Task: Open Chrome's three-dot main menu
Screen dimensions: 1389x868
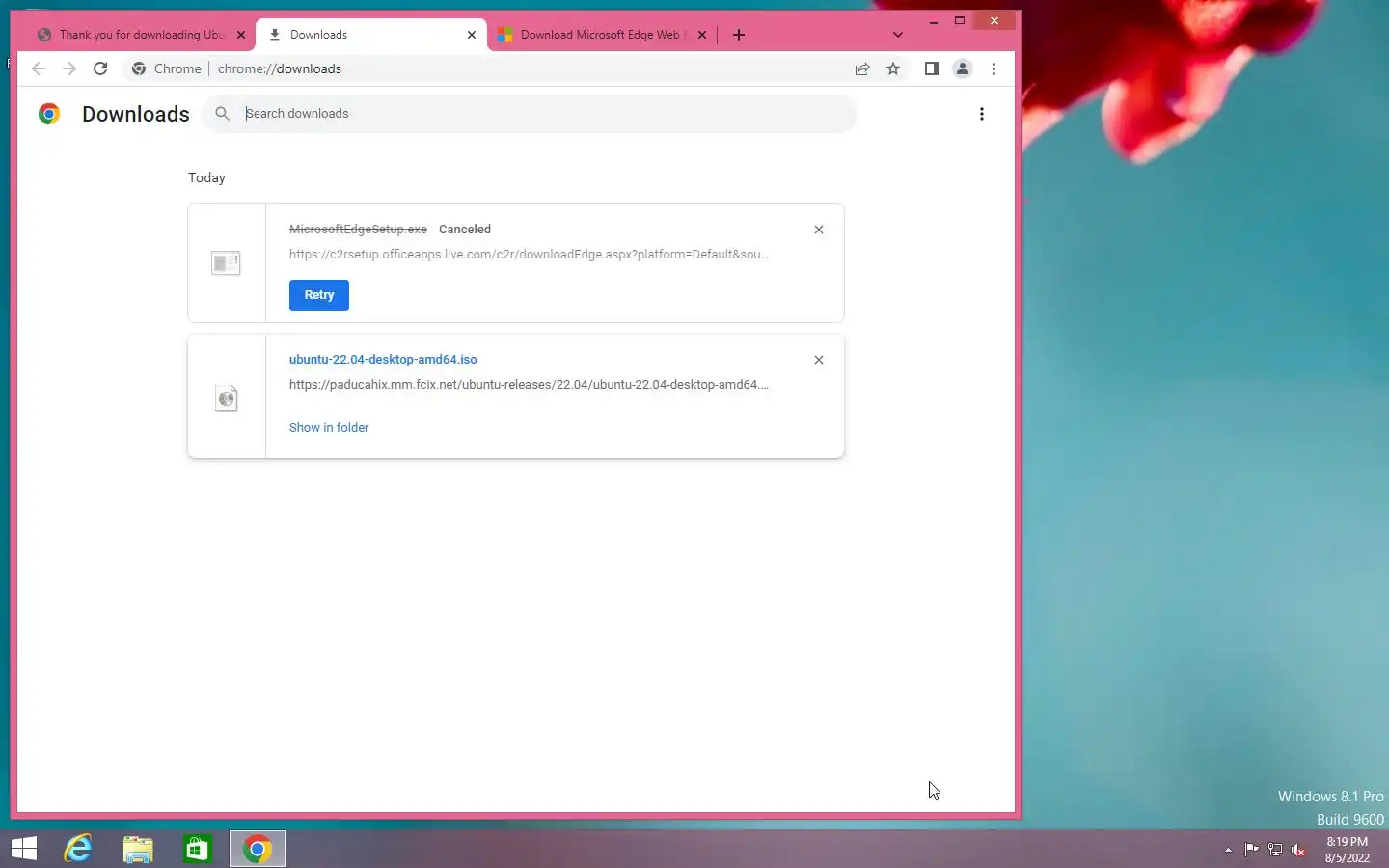Action: tap(994, 68)
